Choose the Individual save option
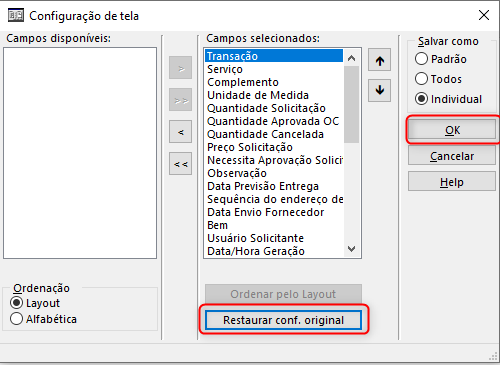The image size is (500, 365). (x=421, y=99)
